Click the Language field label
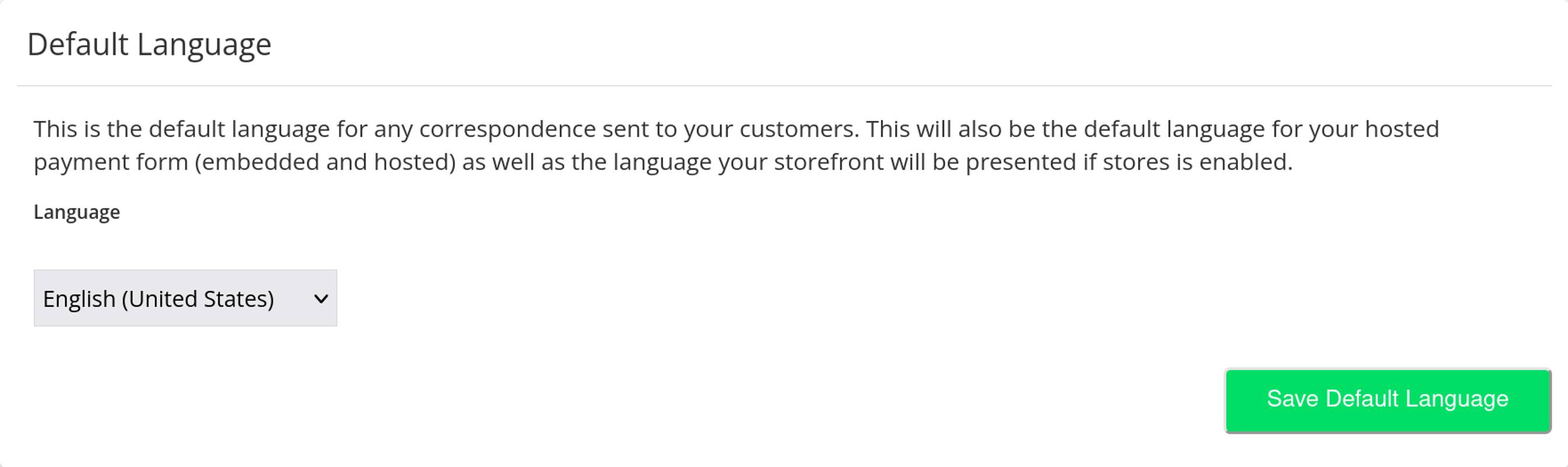Image resolution: width=1568 pixels, height=467 pixels. 76,212
